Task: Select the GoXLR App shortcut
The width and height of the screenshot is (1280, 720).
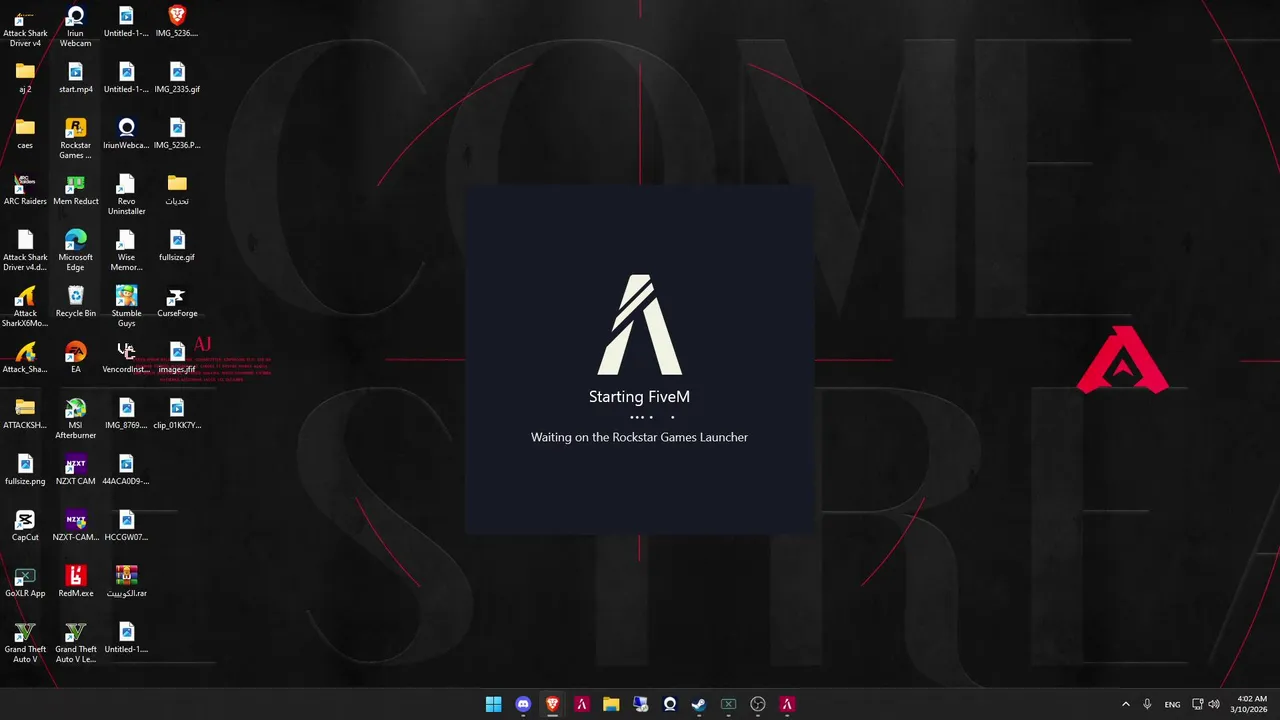Action: pos(25,582)
